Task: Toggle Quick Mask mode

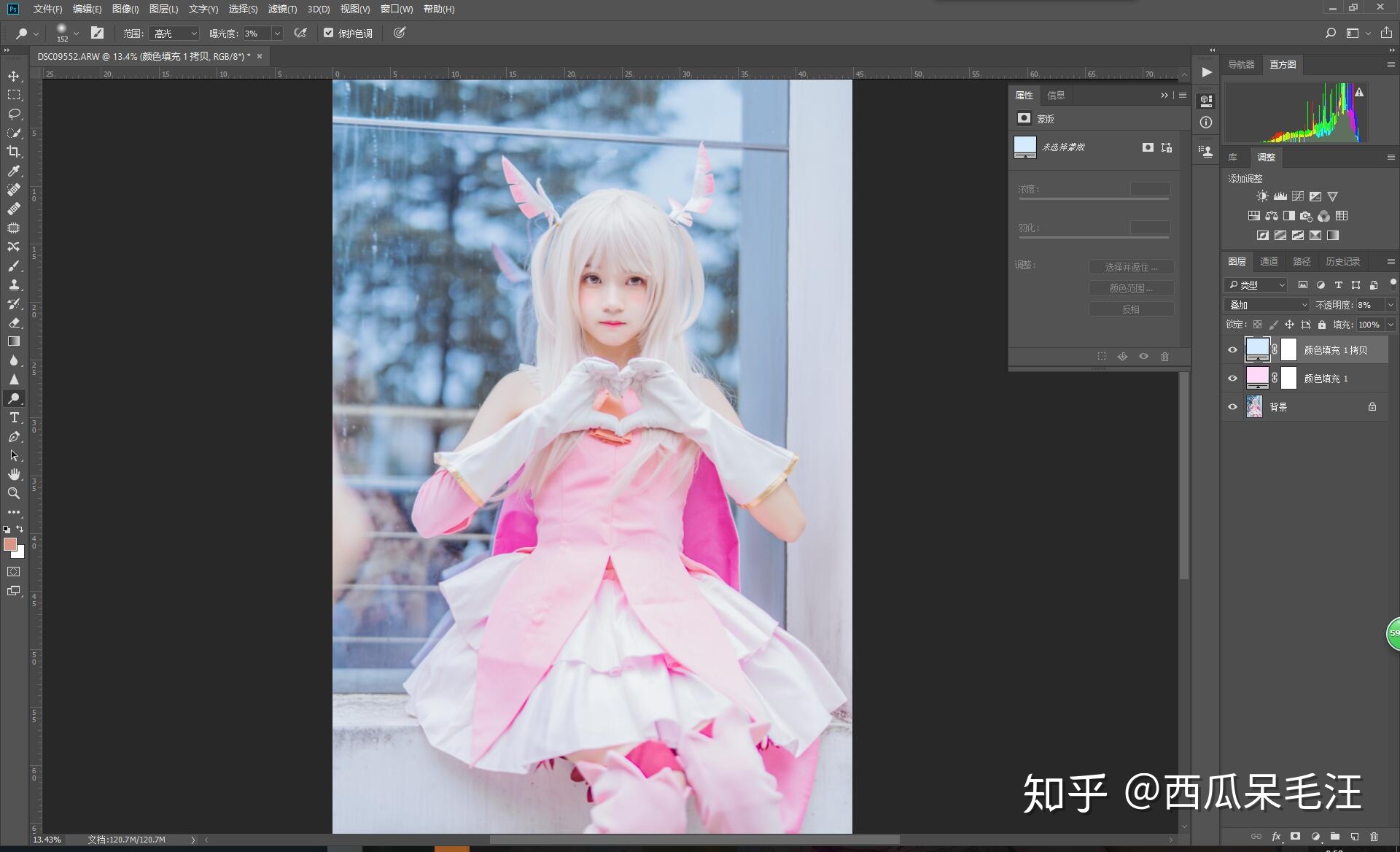Action: coord(14,572)
